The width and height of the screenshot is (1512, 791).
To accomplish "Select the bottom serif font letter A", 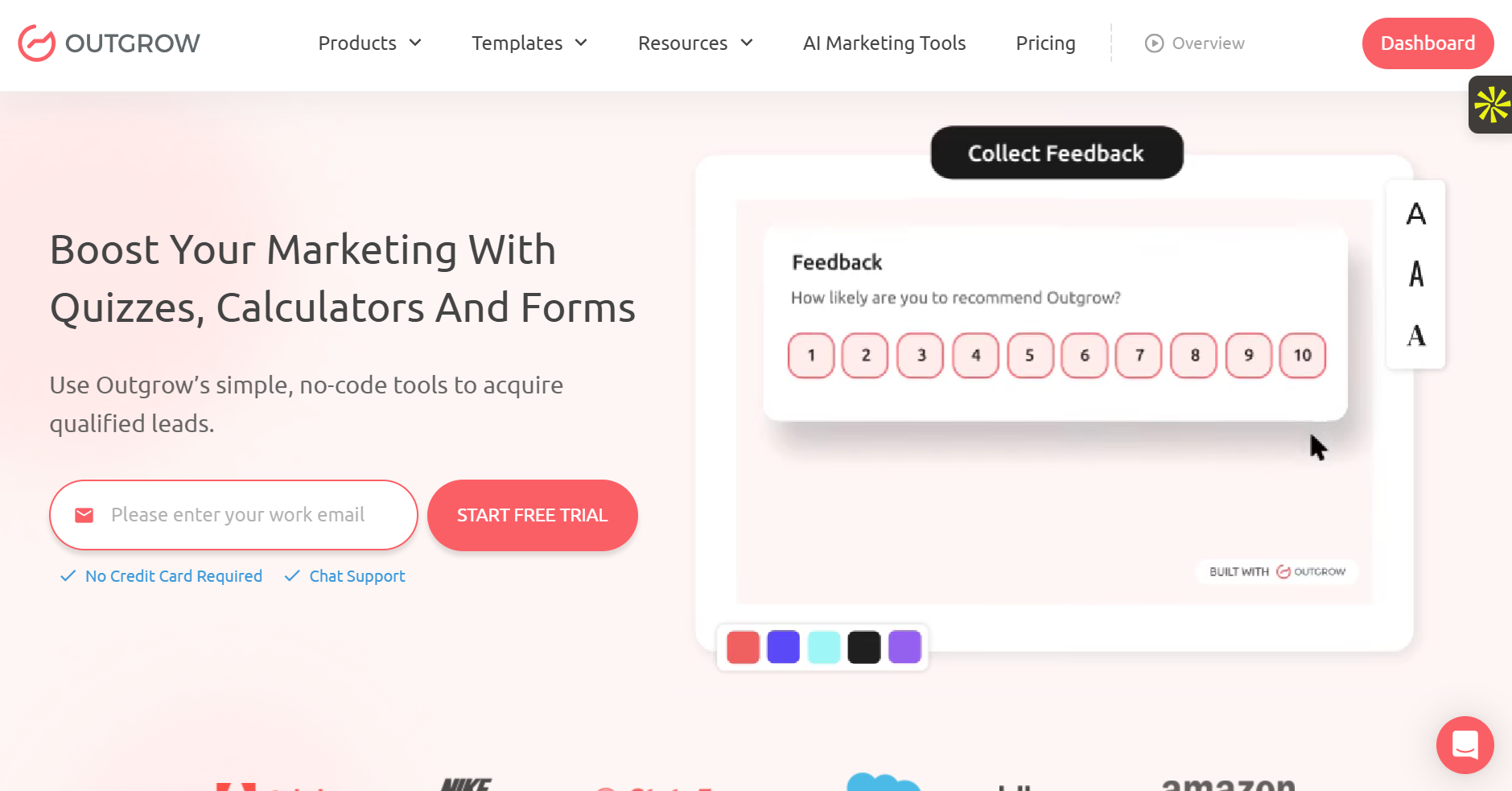I will 1416,336.
